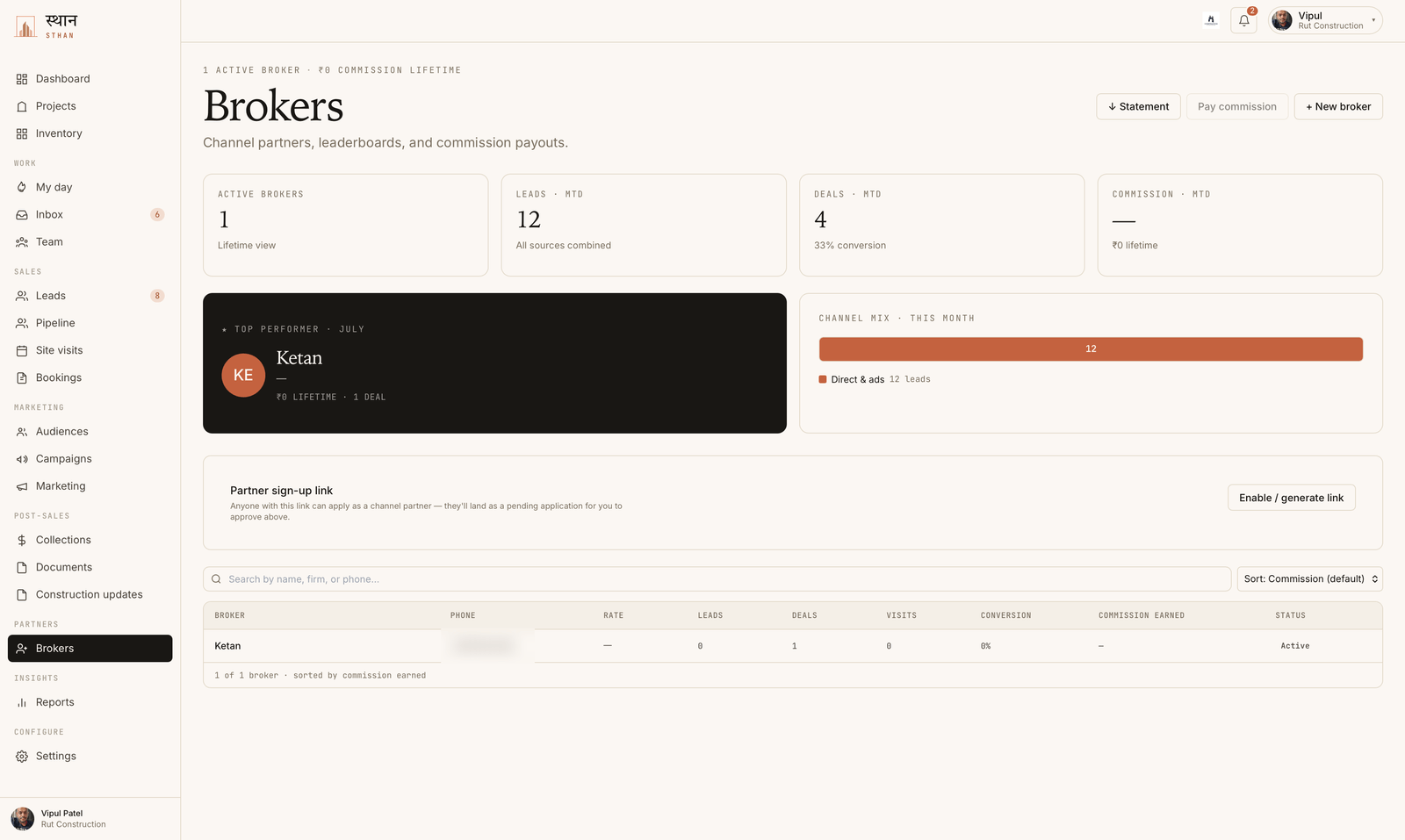Screen dimensions: 1405x840
Task: Click the Active status in Ketan's row
Action: tap(1294, 646)
